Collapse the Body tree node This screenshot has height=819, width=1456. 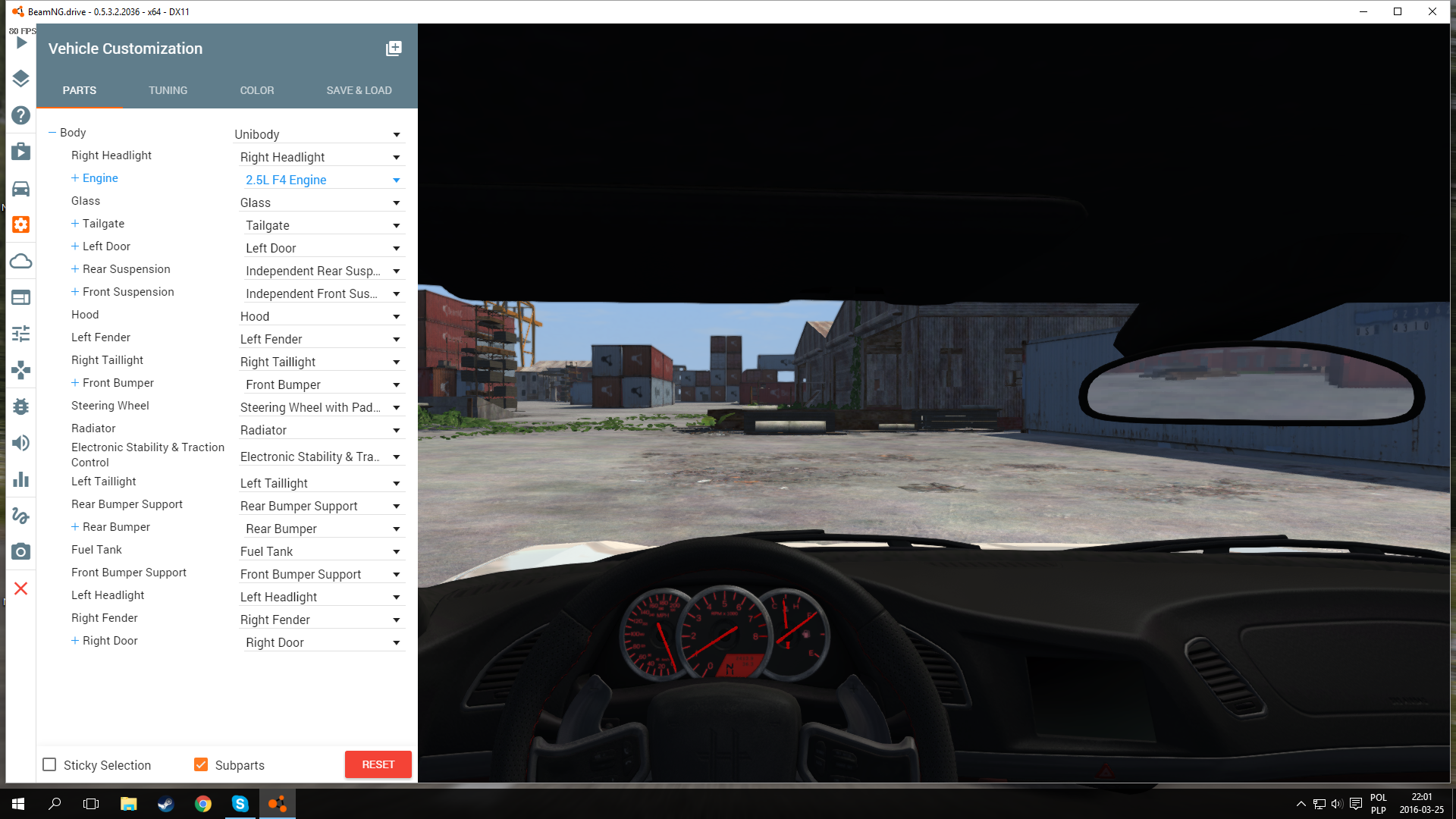pyautogui.click(x=52, y=133)
